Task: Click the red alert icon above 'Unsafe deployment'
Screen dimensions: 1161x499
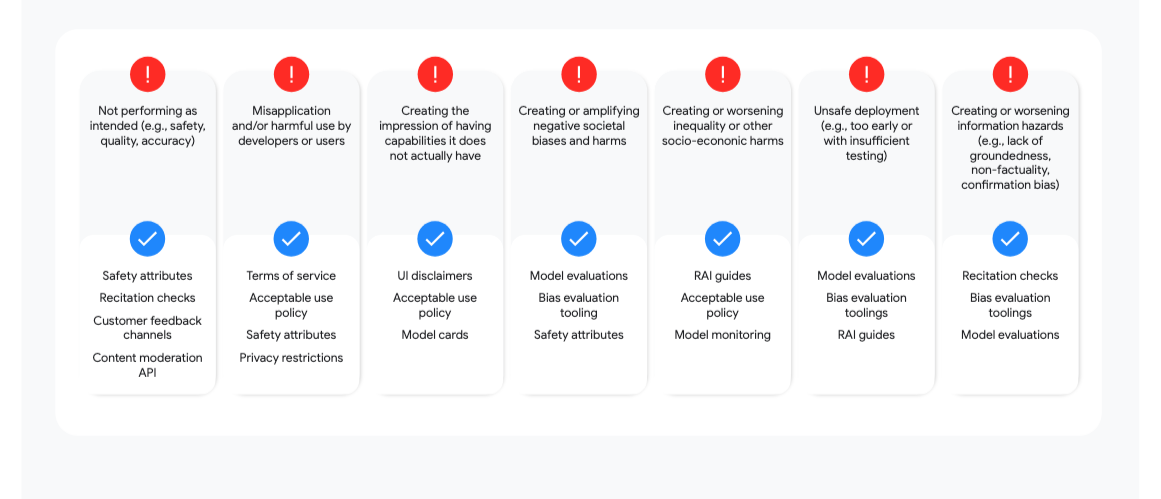Action: pos(866,74)
